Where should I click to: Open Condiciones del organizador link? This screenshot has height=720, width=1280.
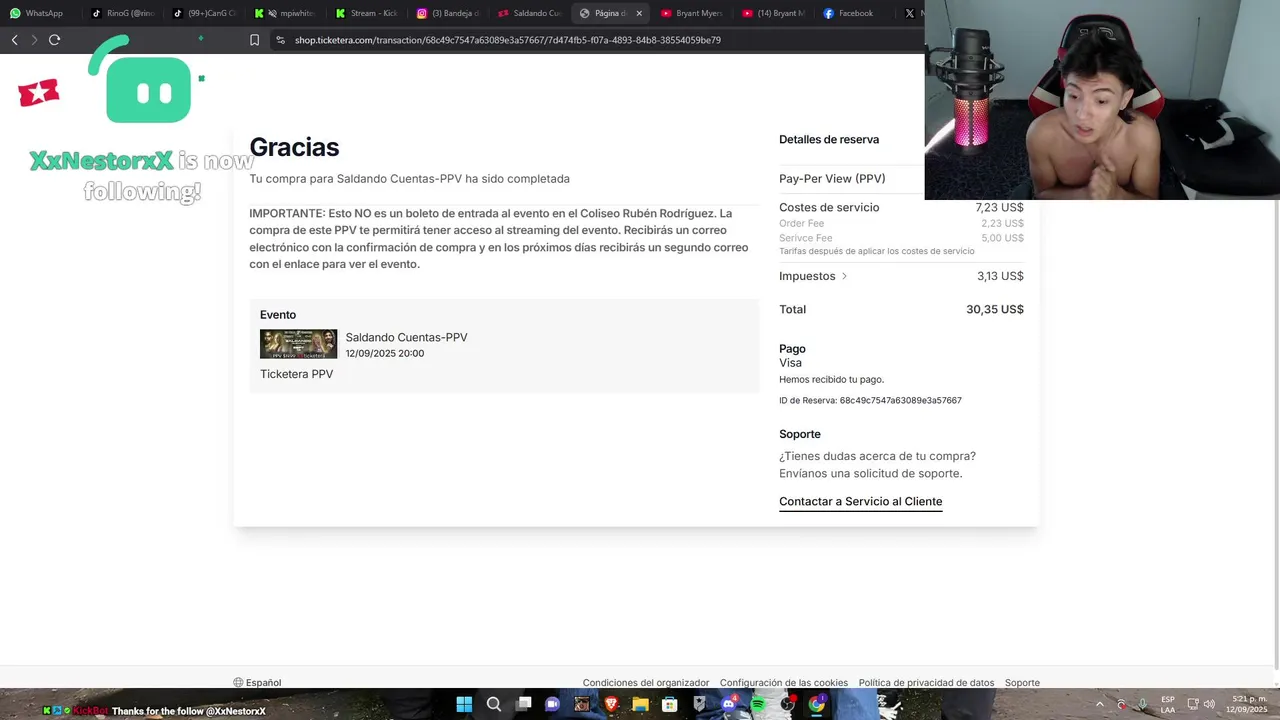pyautogui.click(x=646, y=683)
